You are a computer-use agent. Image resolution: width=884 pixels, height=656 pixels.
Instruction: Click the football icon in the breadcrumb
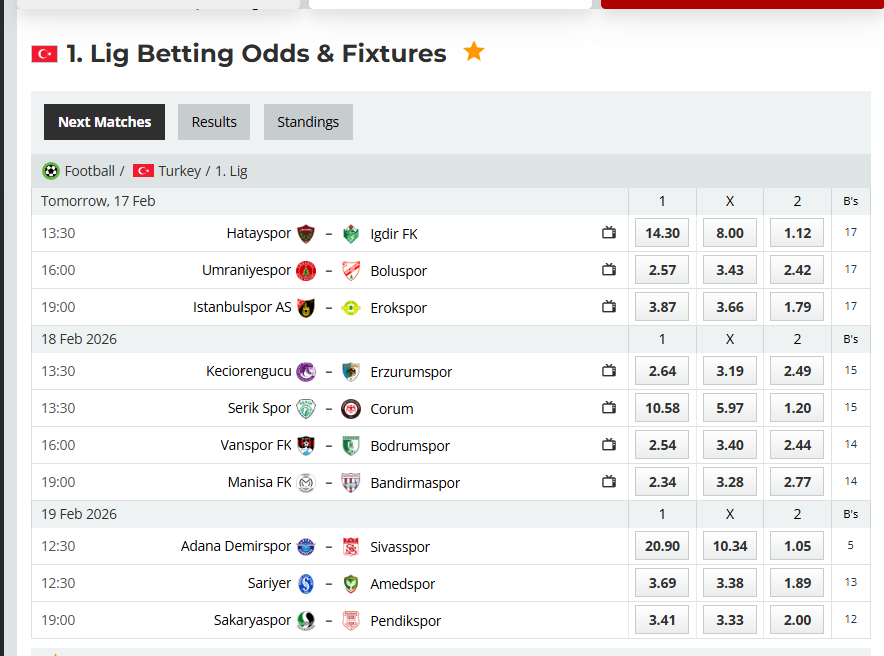(x=51, y=170)
